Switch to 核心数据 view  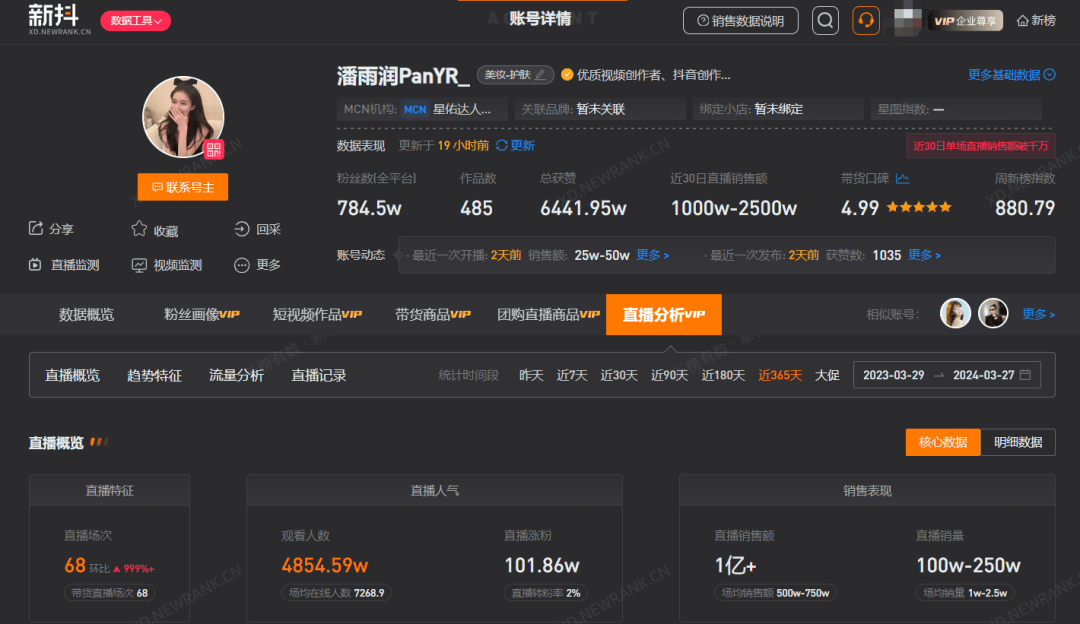pos(942,442)
